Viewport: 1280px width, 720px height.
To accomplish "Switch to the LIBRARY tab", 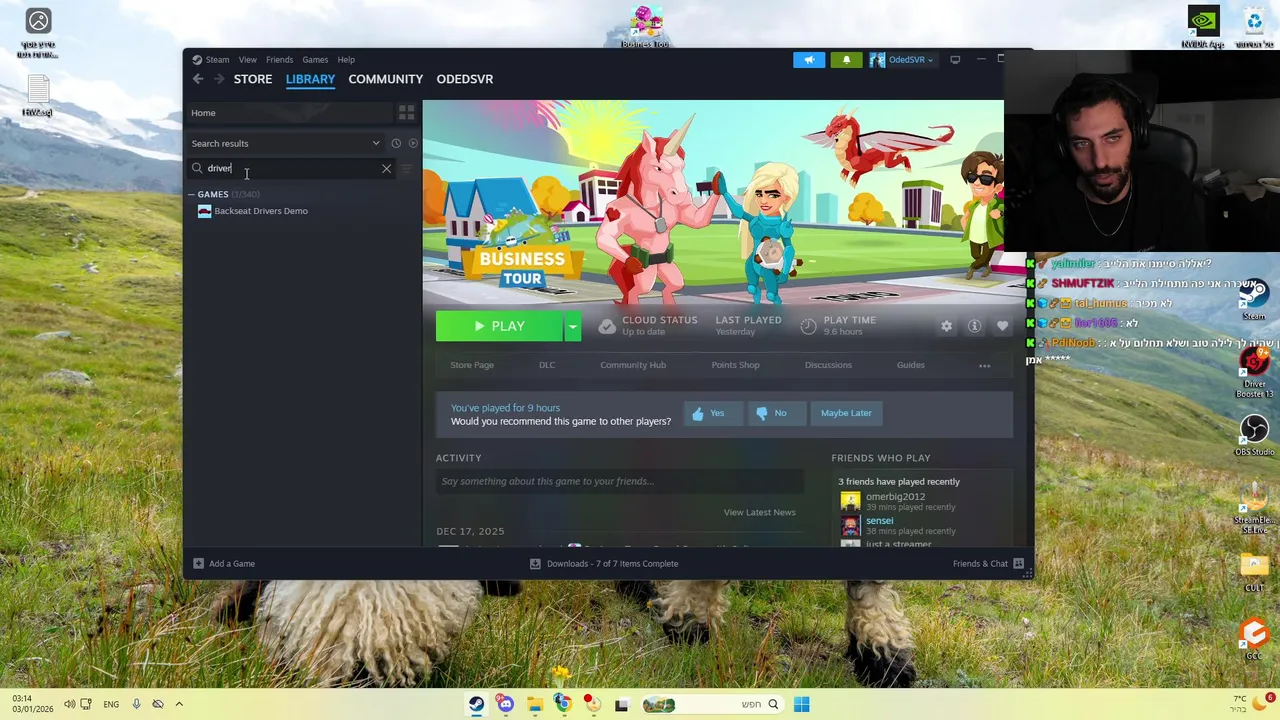I will coord(310,79).
